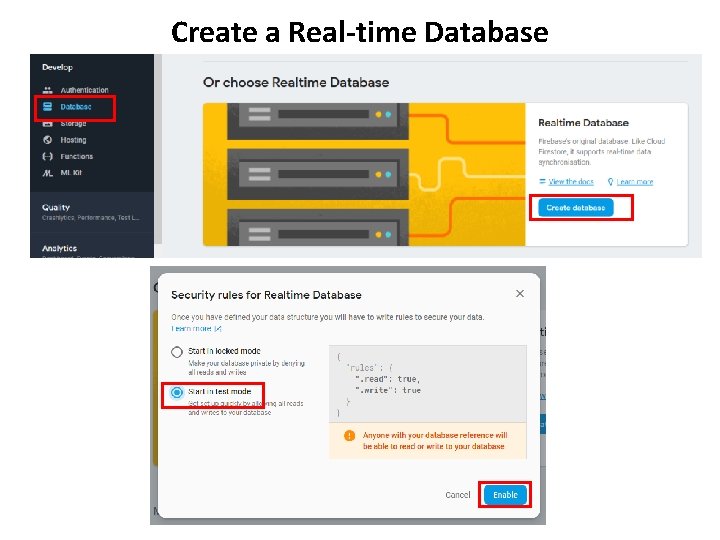Select Start in locked mode radio button

pyautogui.click(x=177, y=352)
